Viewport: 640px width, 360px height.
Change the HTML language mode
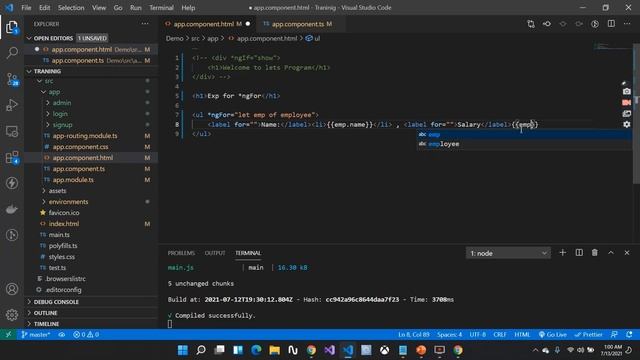tap(522, 334)
